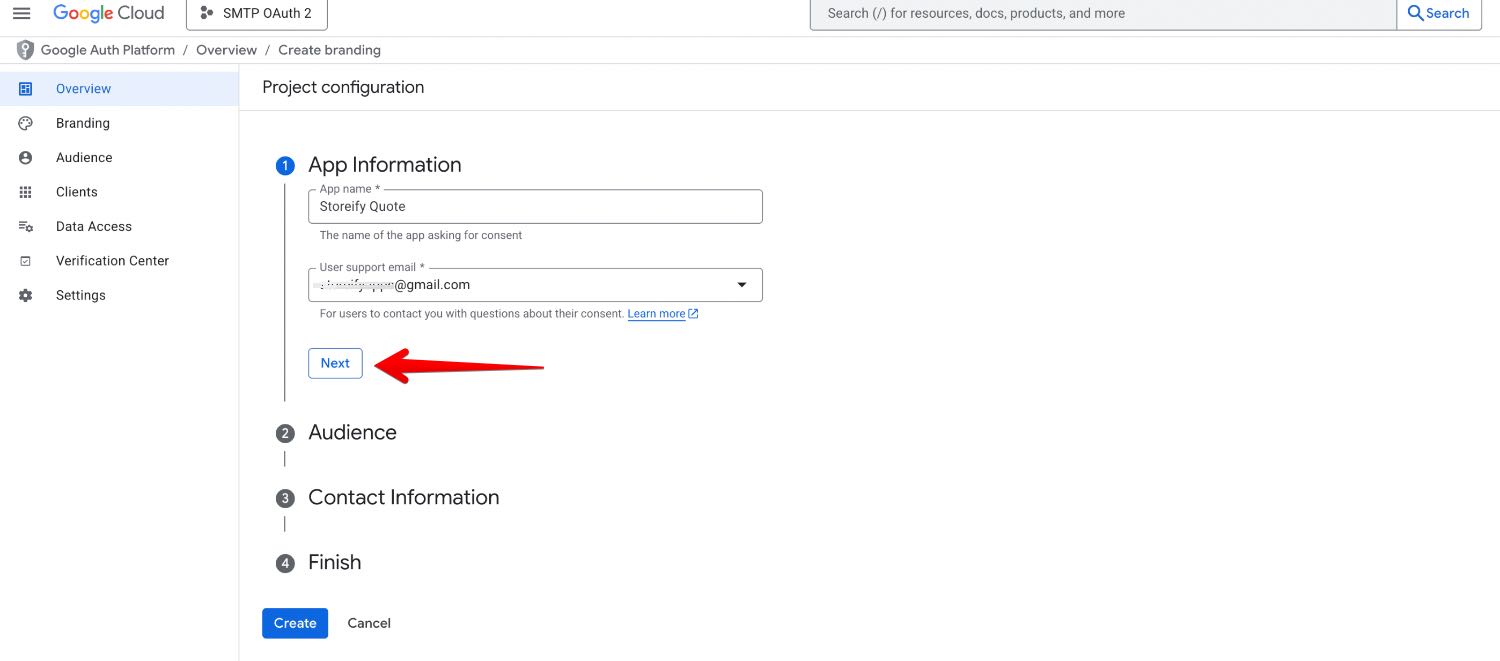Image resolution: width=1500 pixels, height=661 pixels.
Task: Click the Next button
Action: point(335,364)
